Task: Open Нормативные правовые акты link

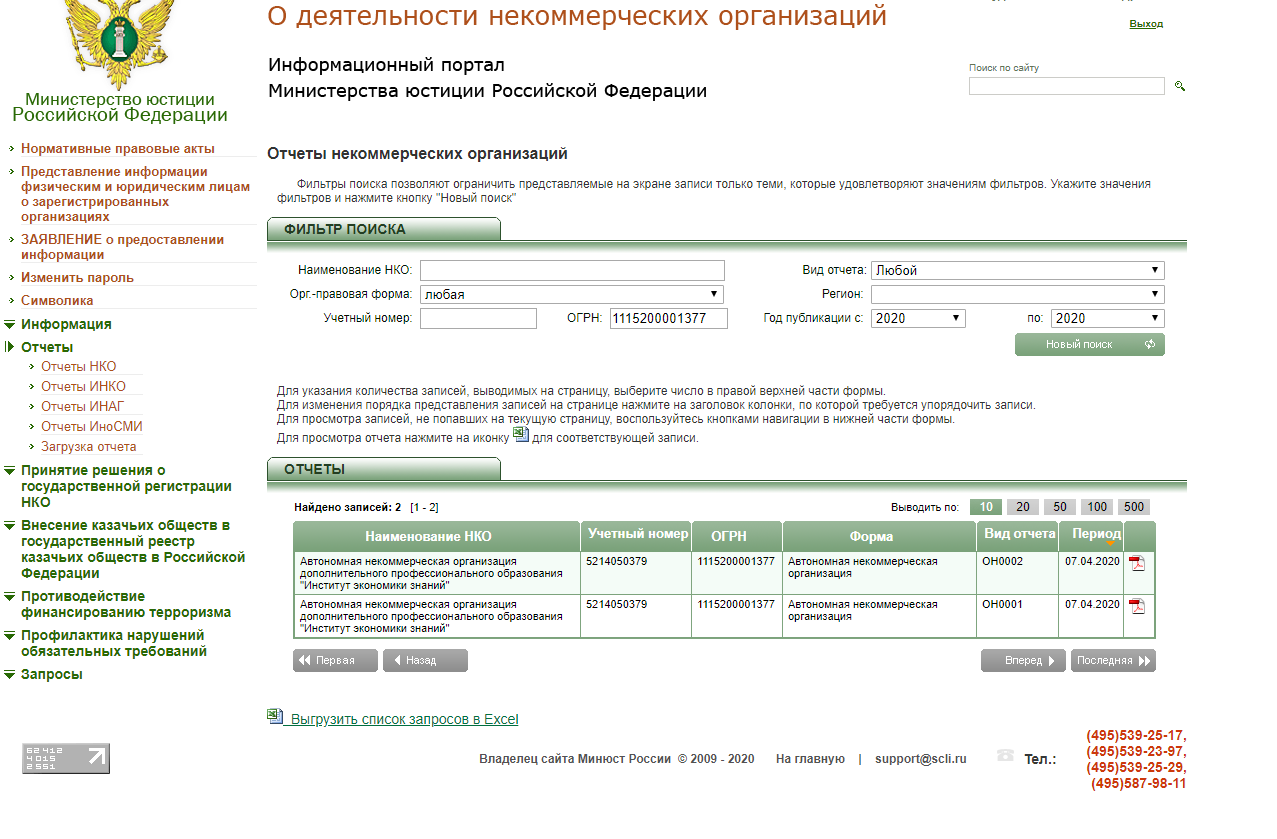Action: 118,149
